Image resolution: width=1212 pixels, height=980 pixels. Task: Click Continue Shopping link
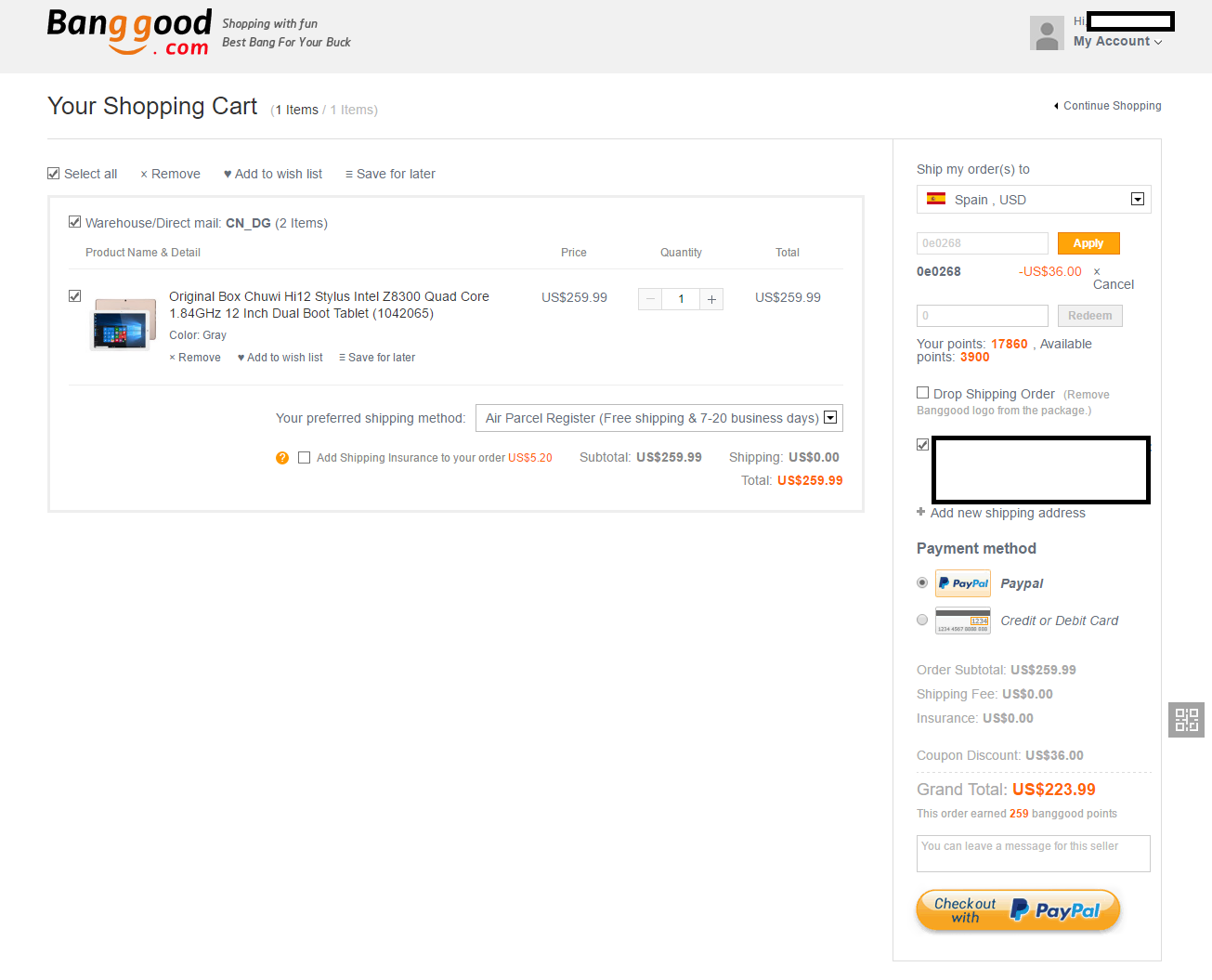(1108, 106)
